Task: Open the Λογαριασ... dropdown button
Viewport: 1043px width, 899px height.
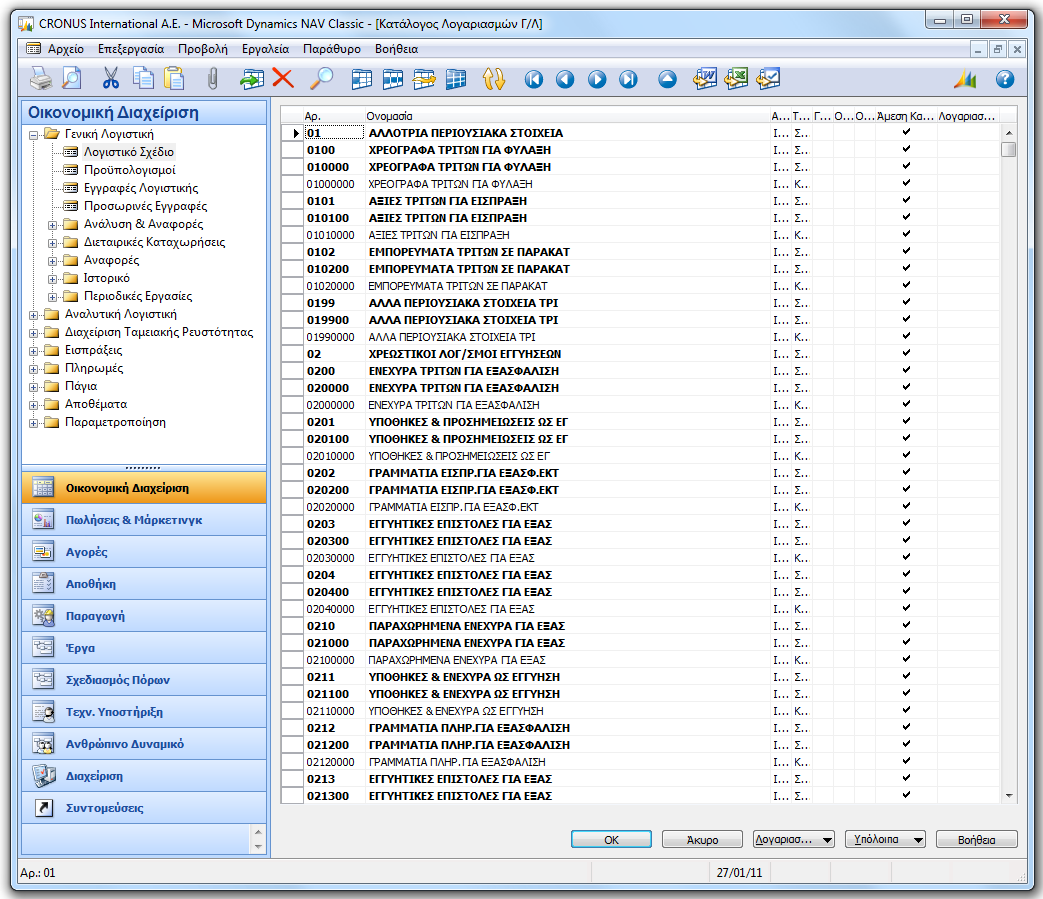Action: [x=794, y=839]
